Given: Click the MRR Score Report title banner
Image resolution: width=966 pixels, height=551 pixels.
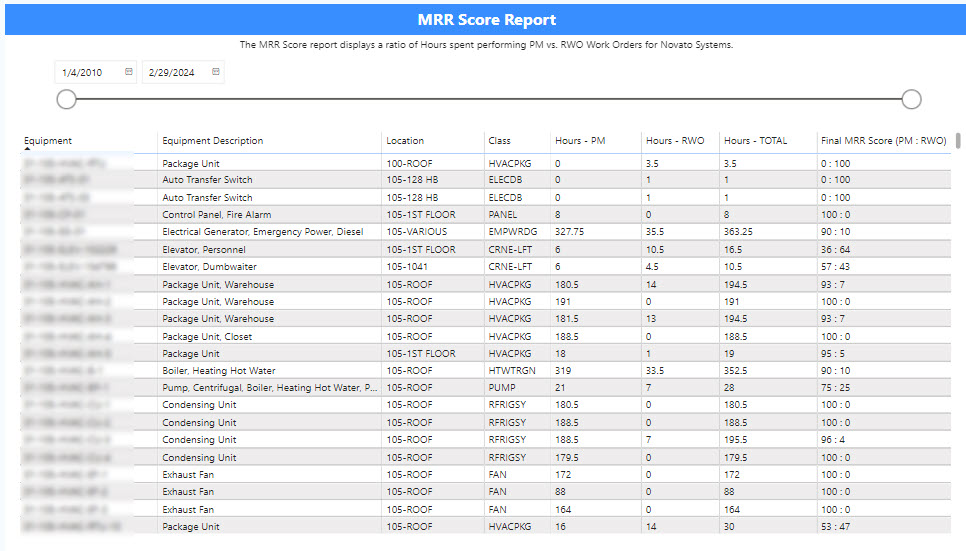Looking at the screenshot, I should 486,20.
